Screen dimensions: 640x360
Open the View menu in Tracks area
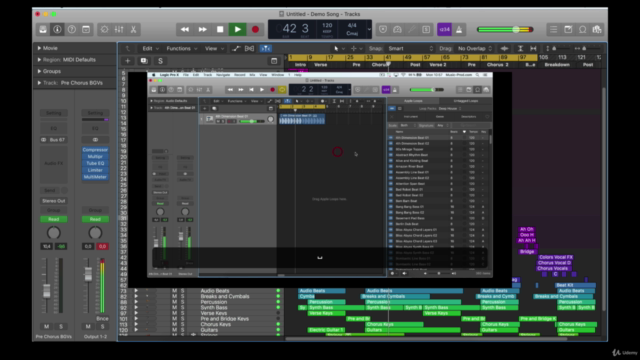[x=214, y=49]
